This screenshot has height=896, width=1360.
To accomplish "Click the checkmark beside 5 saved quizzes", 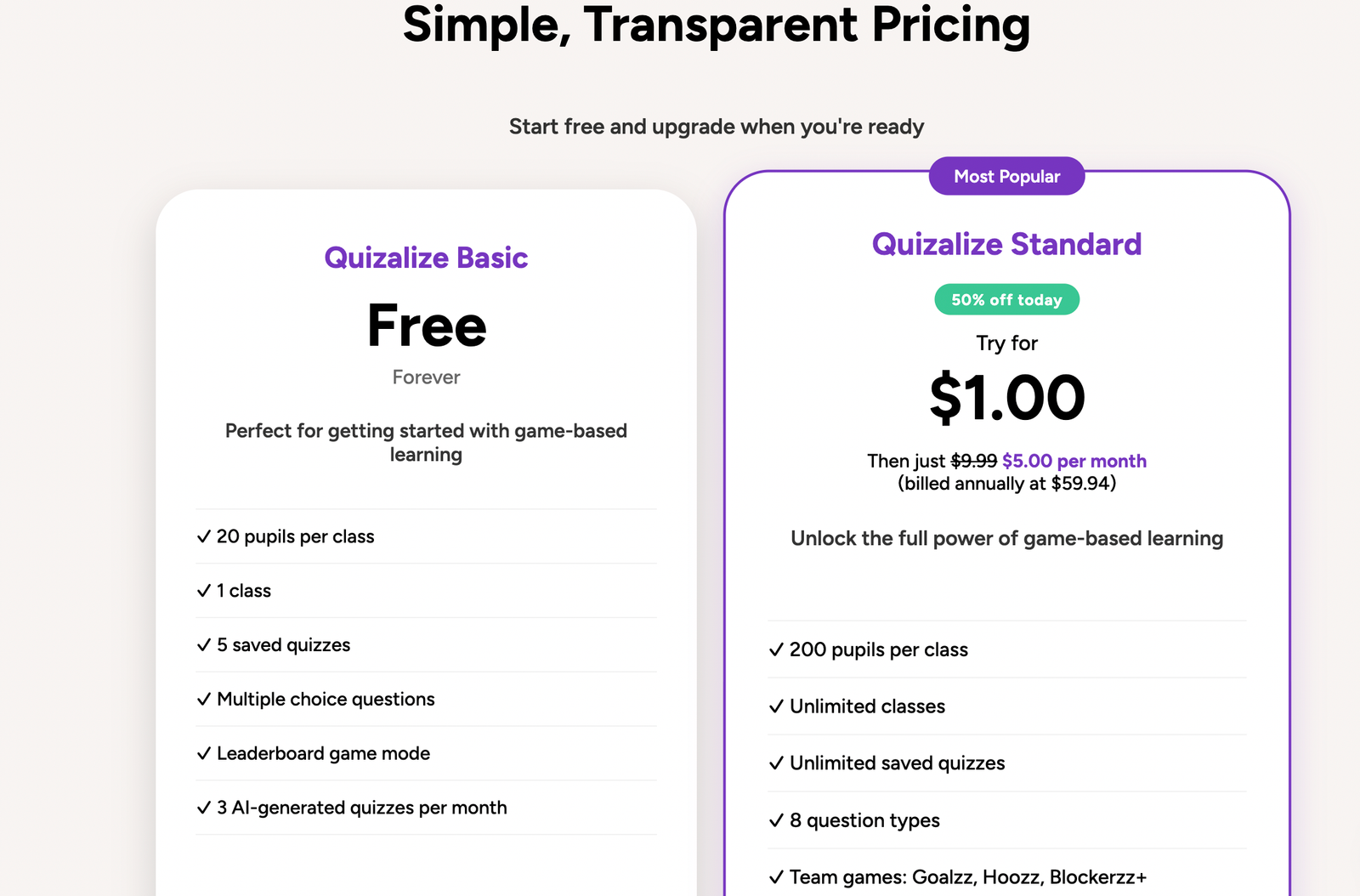I will tap(204, 645).
